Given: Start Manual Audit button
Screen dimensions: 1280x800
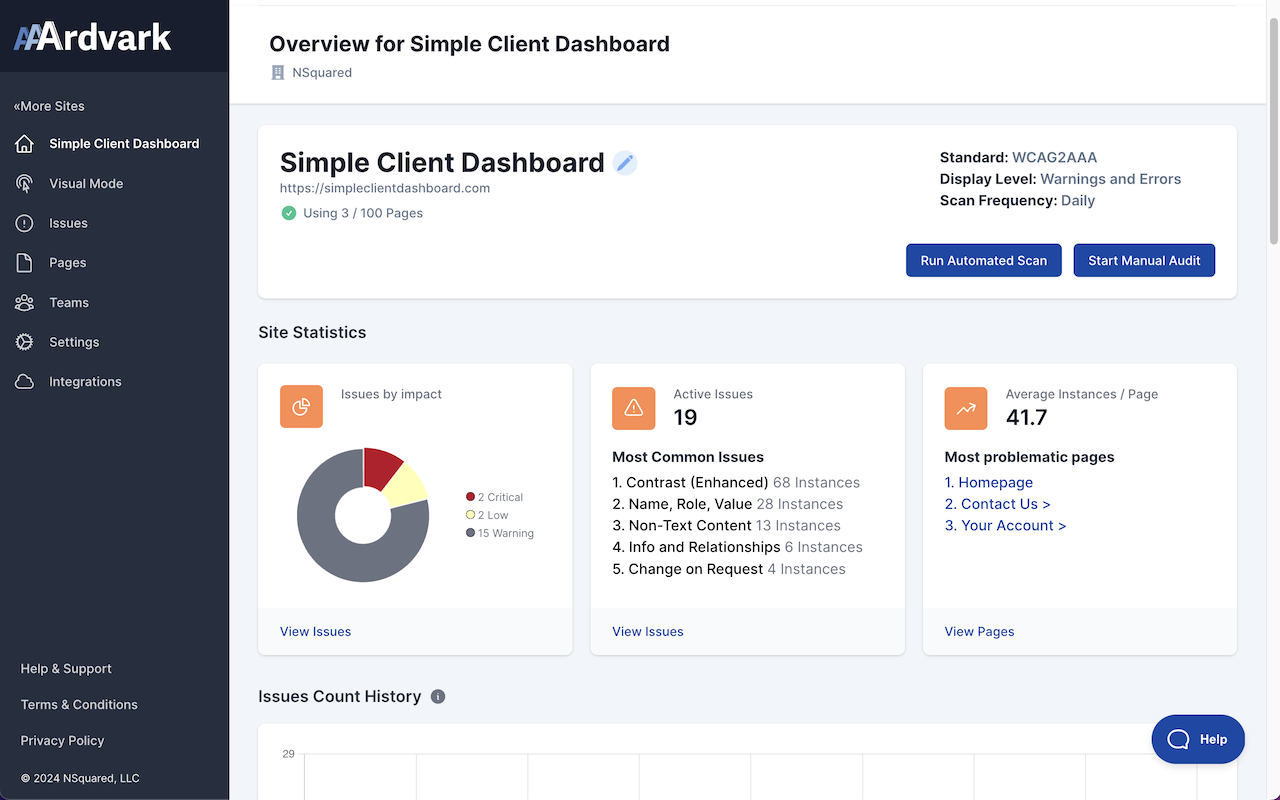Looking at the screenshot, I should (x=1144, y=260).
